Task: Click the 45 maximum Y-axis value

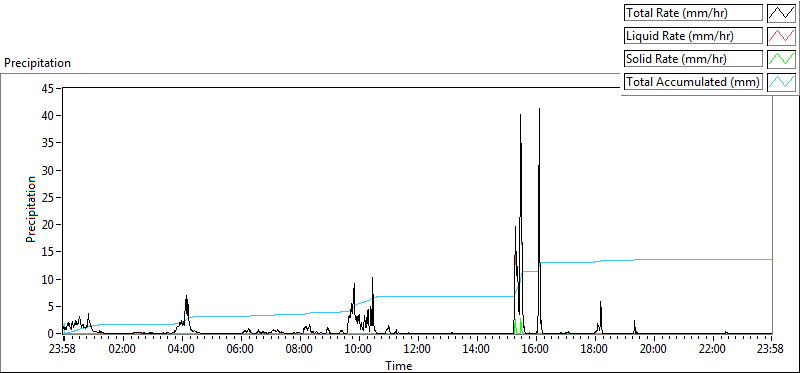Action: click(49, 89)
